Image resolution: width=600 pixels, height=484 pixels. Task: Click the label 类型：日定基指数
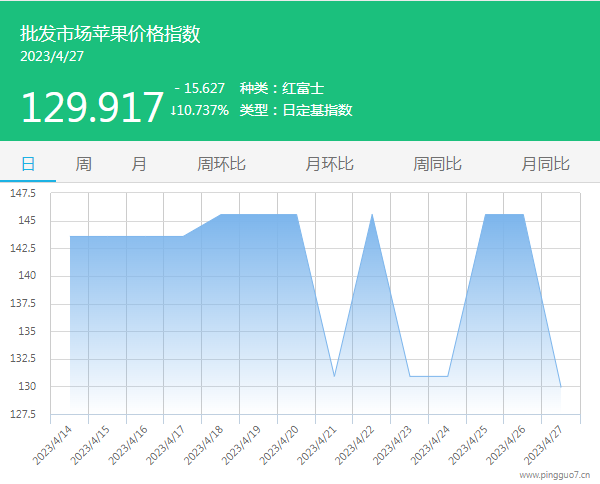click(296, 110)
